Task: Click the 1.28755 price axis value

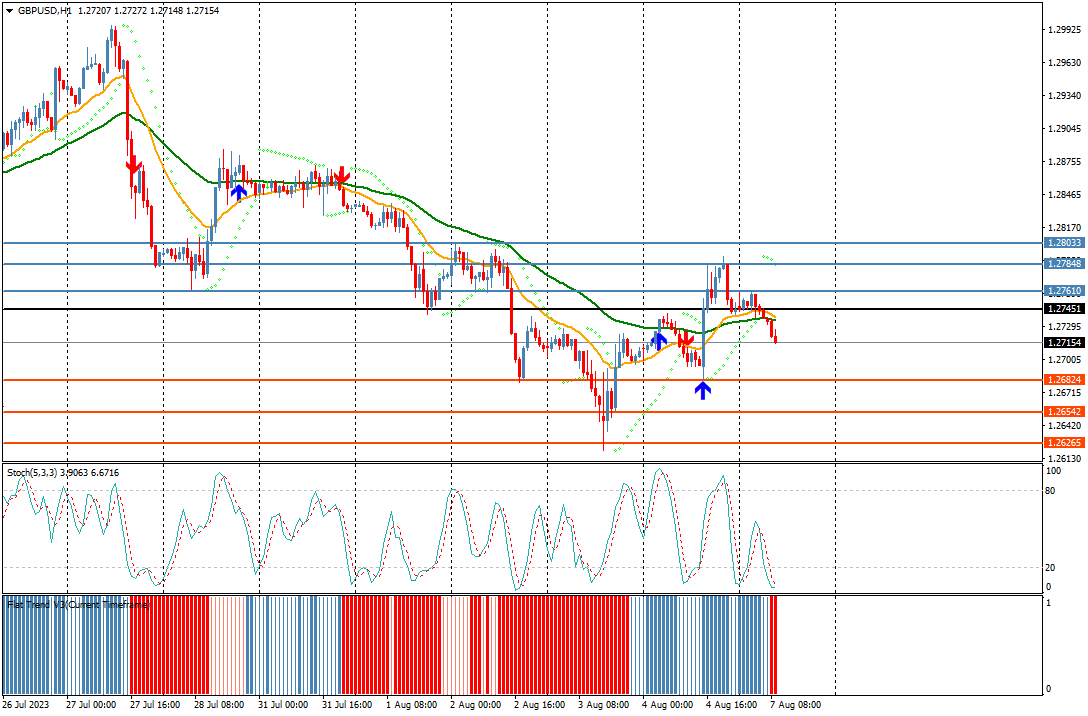Action: point(1064,162)
